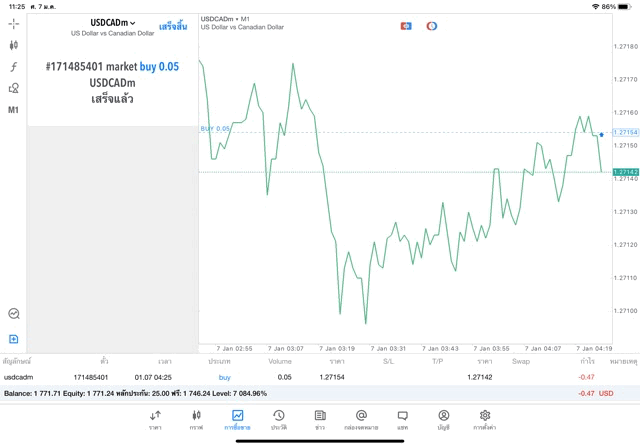Click the Volume column header
The width and height of the screenshot is (640, 447).
[x=280, y=361]
